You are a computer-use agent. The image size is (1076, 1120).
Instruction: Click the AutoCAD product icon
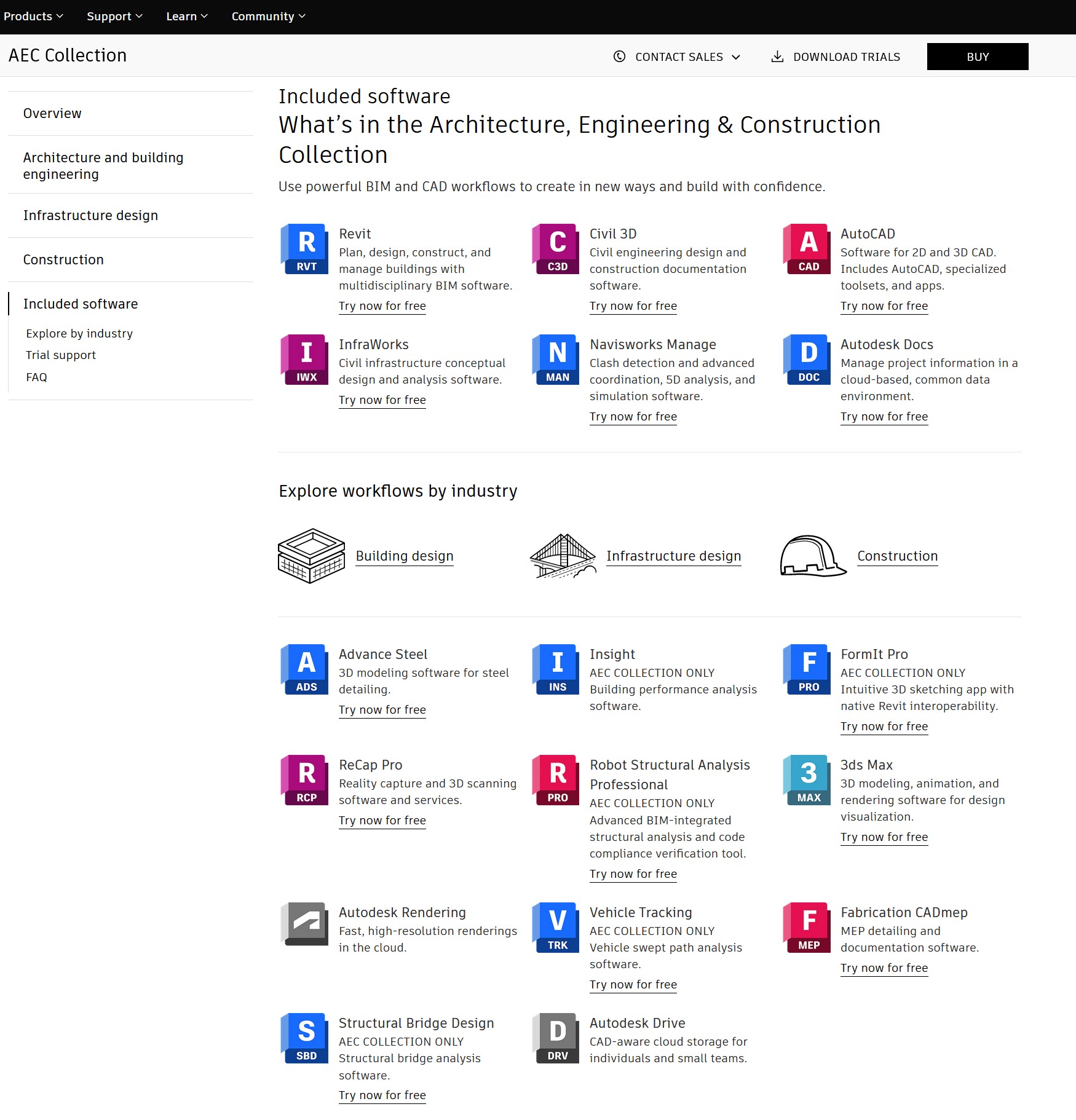pos(806,248)
